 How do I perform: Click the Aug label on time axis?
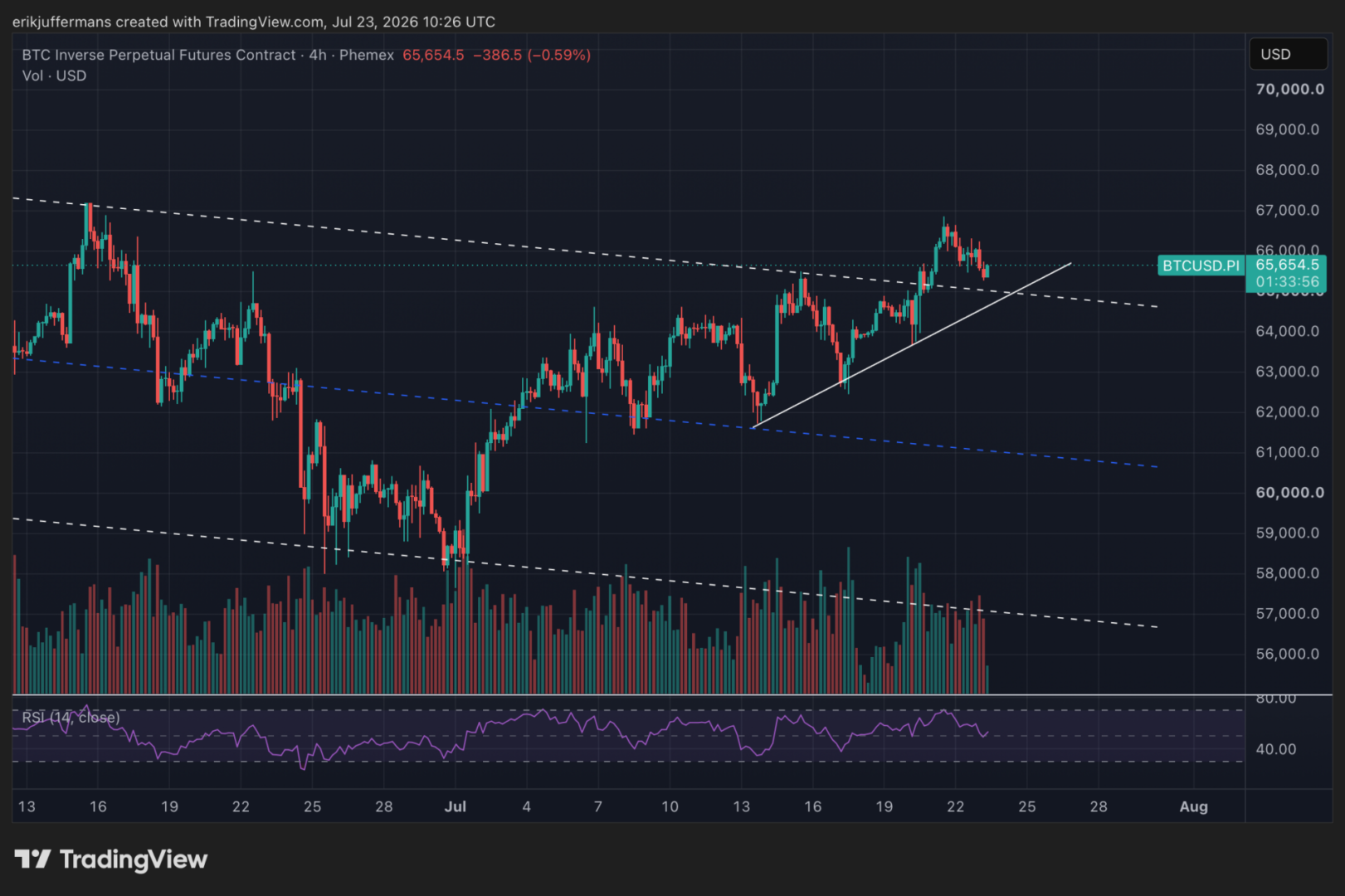click(1193, 806)
